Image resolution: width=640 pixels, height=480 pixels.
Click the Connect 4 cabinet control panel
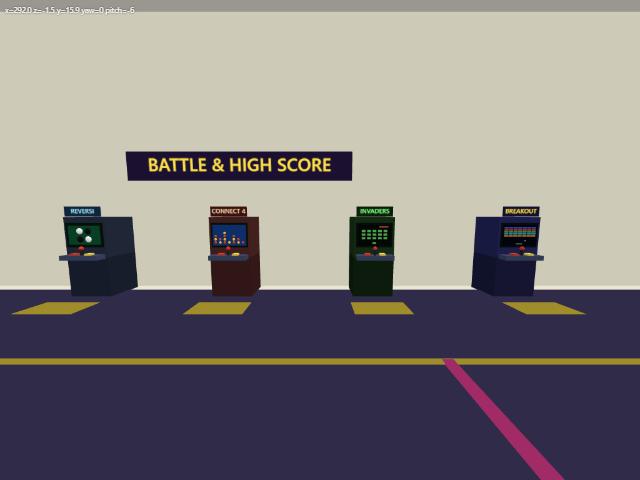228,257
